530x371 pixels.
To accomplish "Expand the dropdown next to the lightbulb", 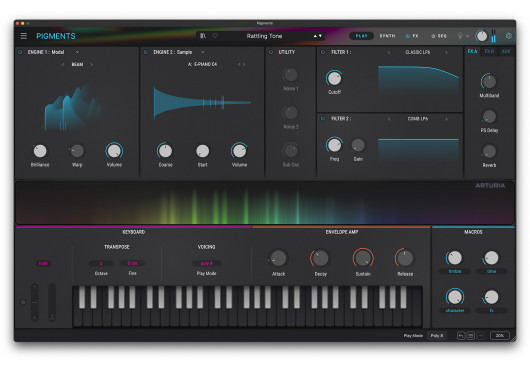I will (x=467, y=36).
